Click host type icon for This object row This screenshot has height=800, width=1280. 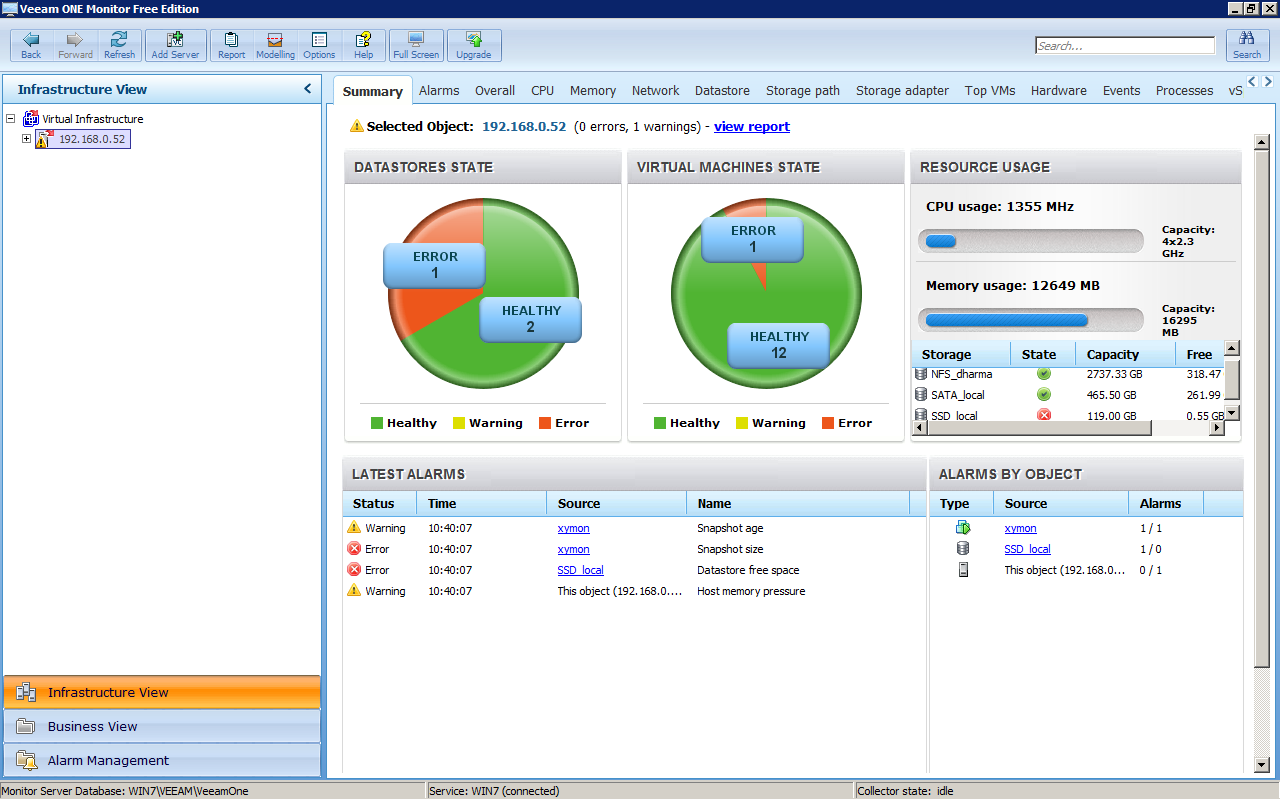pyautogui.click(x=963, y=570)
